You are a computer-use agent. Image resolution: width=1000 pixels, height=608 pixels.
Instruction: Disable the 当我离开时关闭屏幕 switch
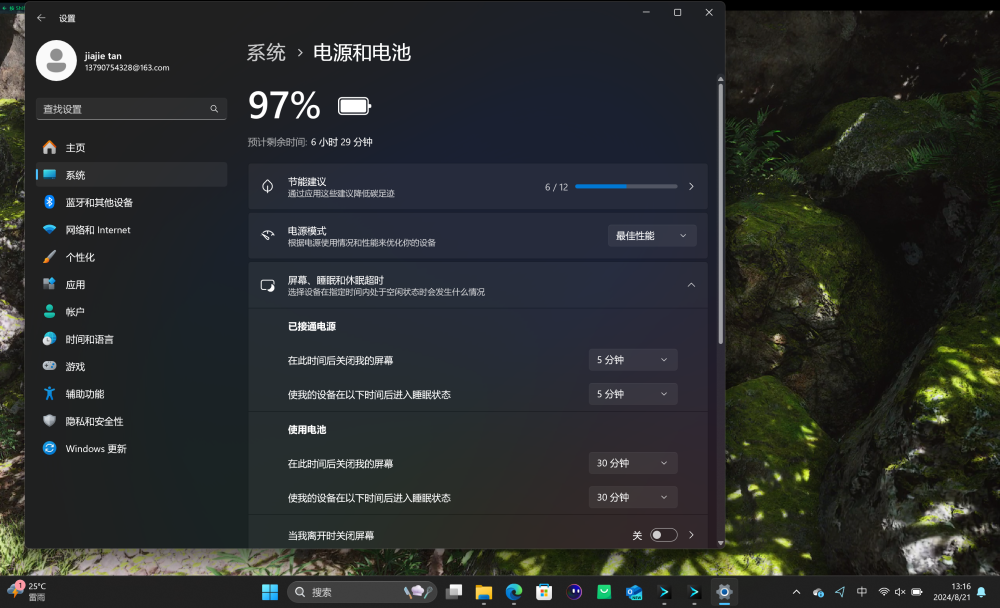coord(662,535)
